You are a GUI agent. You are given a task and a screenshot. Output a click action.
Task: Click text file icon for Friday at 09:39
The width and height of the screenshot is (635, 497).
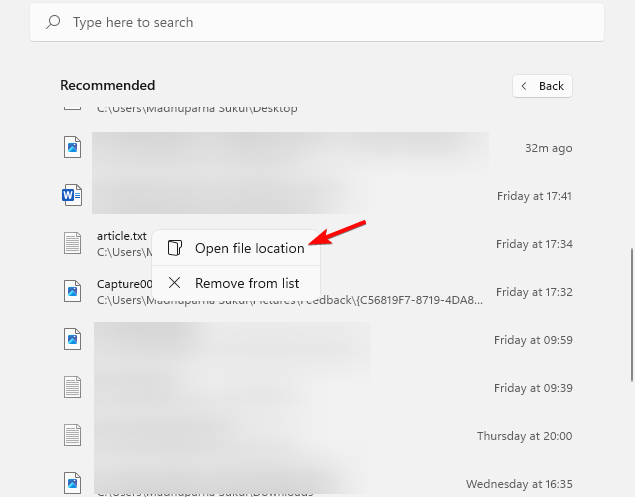(x=72, y=387)
